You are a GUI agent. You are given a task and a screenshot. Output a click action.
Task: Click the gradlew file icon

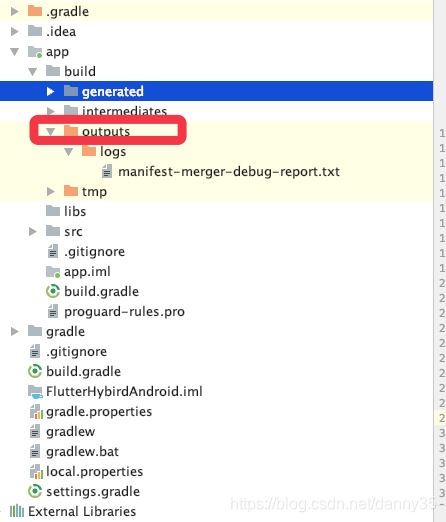coord(35,431)
